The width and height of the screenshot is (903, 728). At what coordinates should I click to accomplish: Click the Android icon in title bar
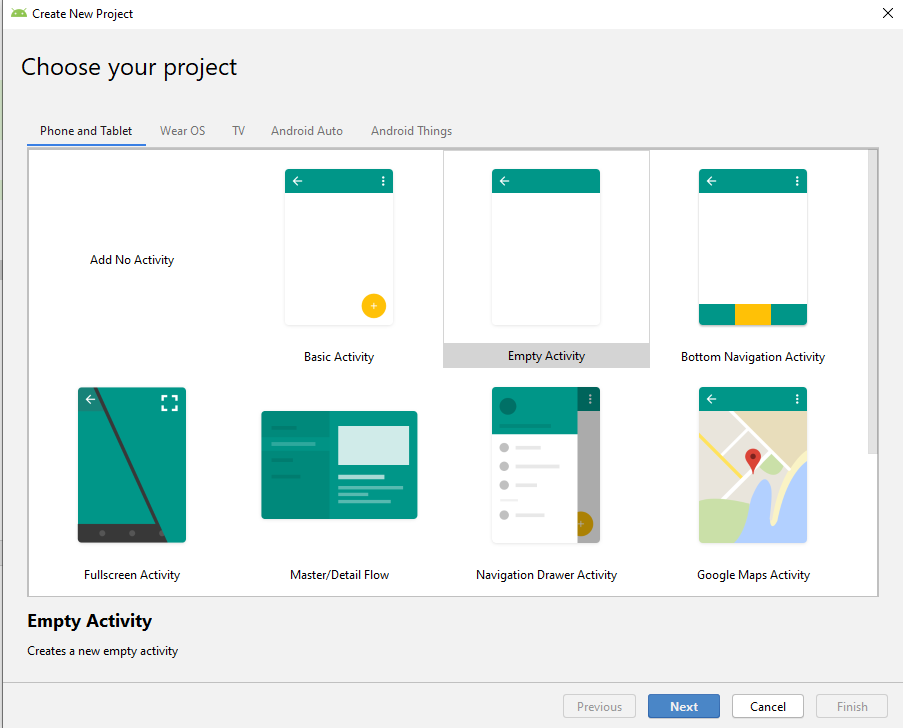(18, 13)
